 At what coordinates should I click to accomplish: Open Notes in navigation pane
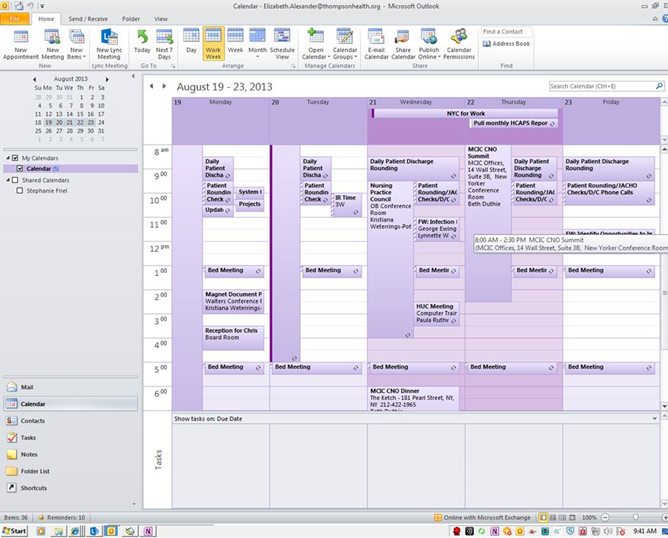pyautogui.click(x=70, y=455)
